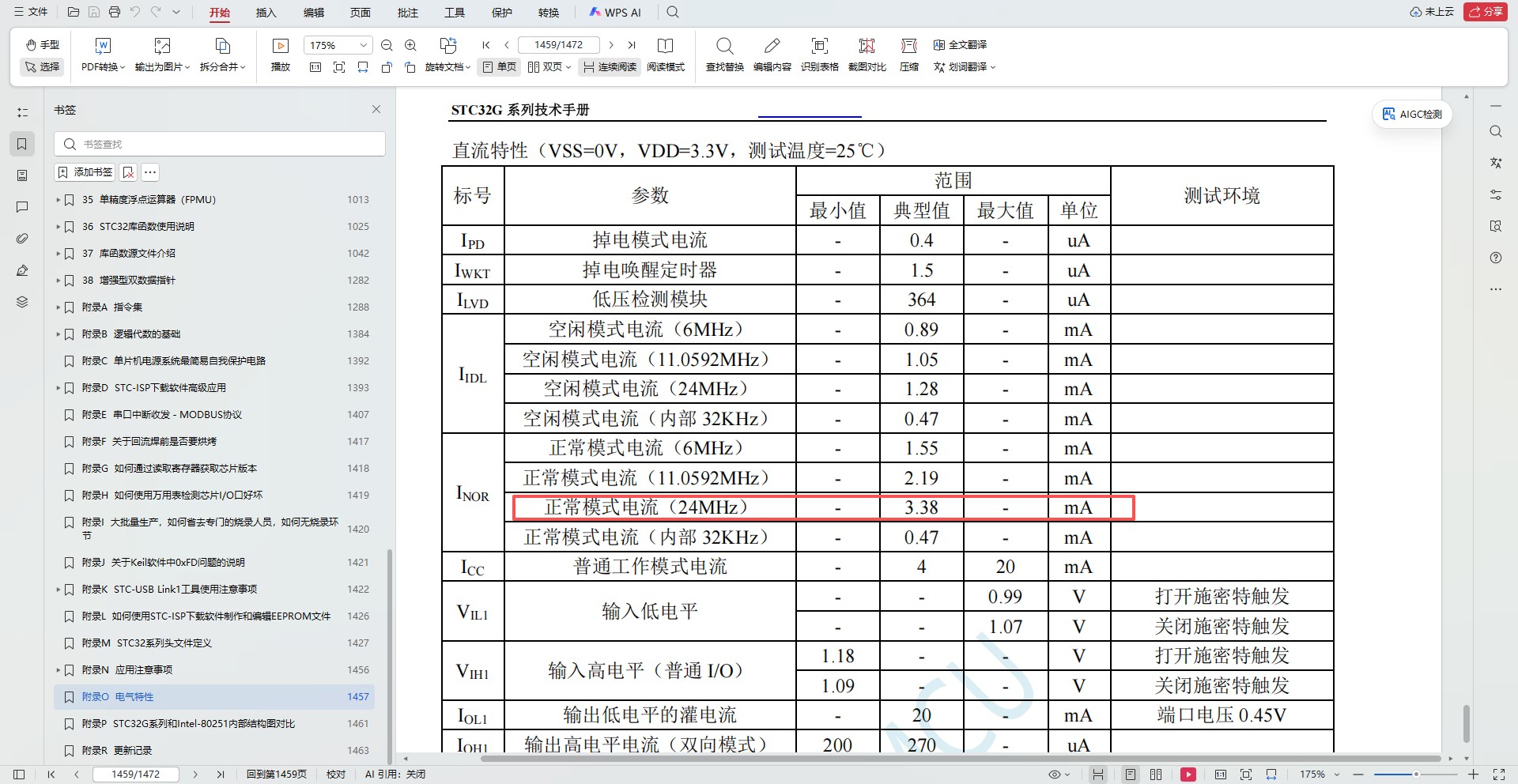1518x784 pixels.
Task: Open the layers icon in left sidebar
Action: [22, 302]
